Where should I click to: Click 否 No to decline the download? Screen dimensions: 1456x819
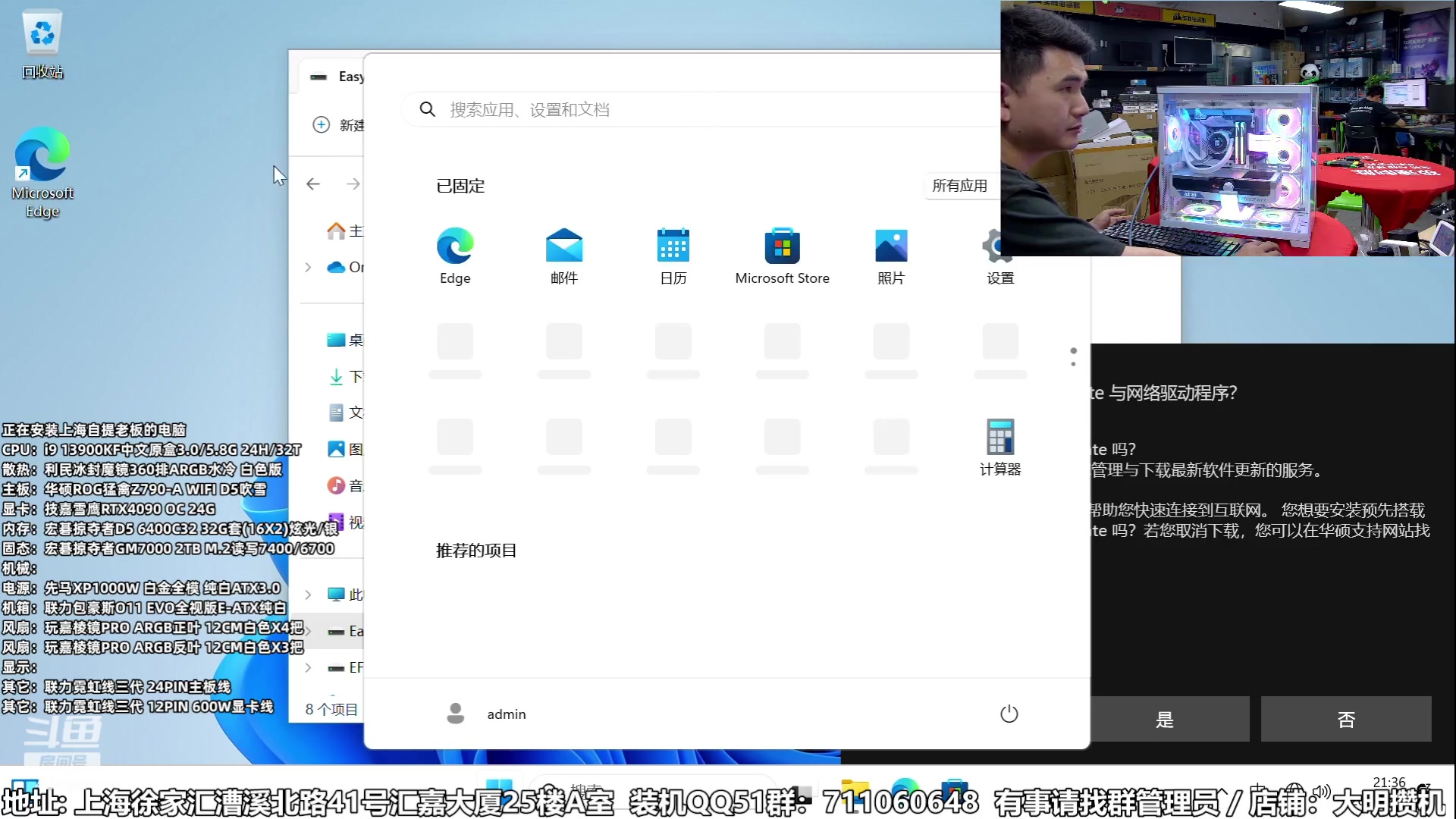1345,719
